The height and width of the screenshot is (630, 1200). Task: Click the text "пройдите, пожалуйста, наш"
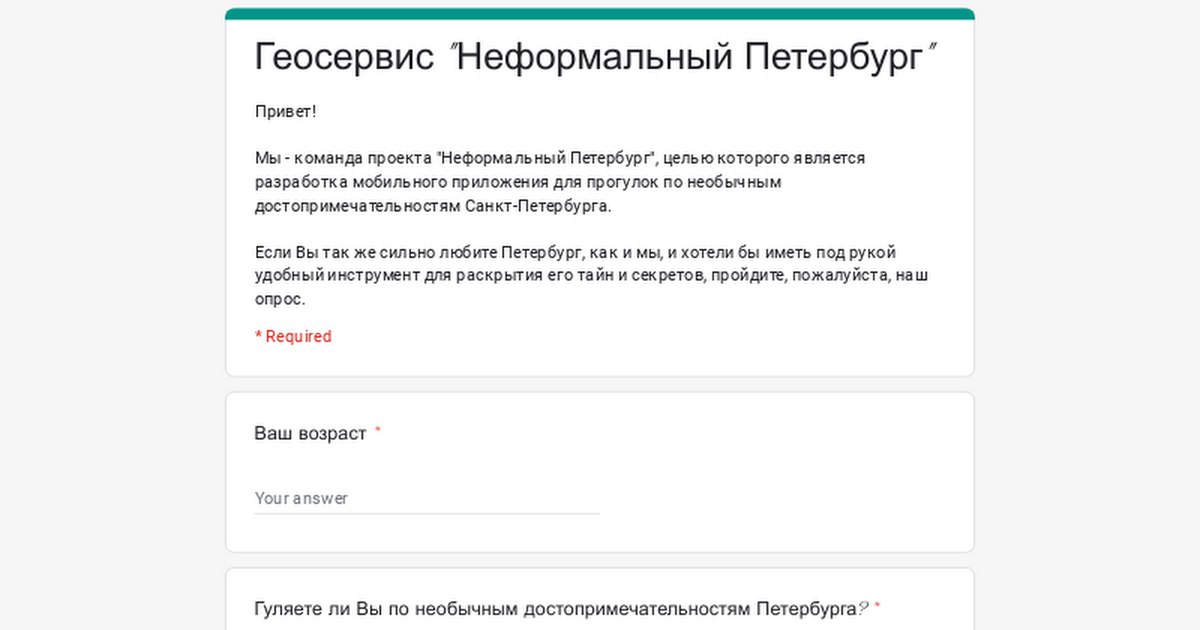tap(818, 275)
